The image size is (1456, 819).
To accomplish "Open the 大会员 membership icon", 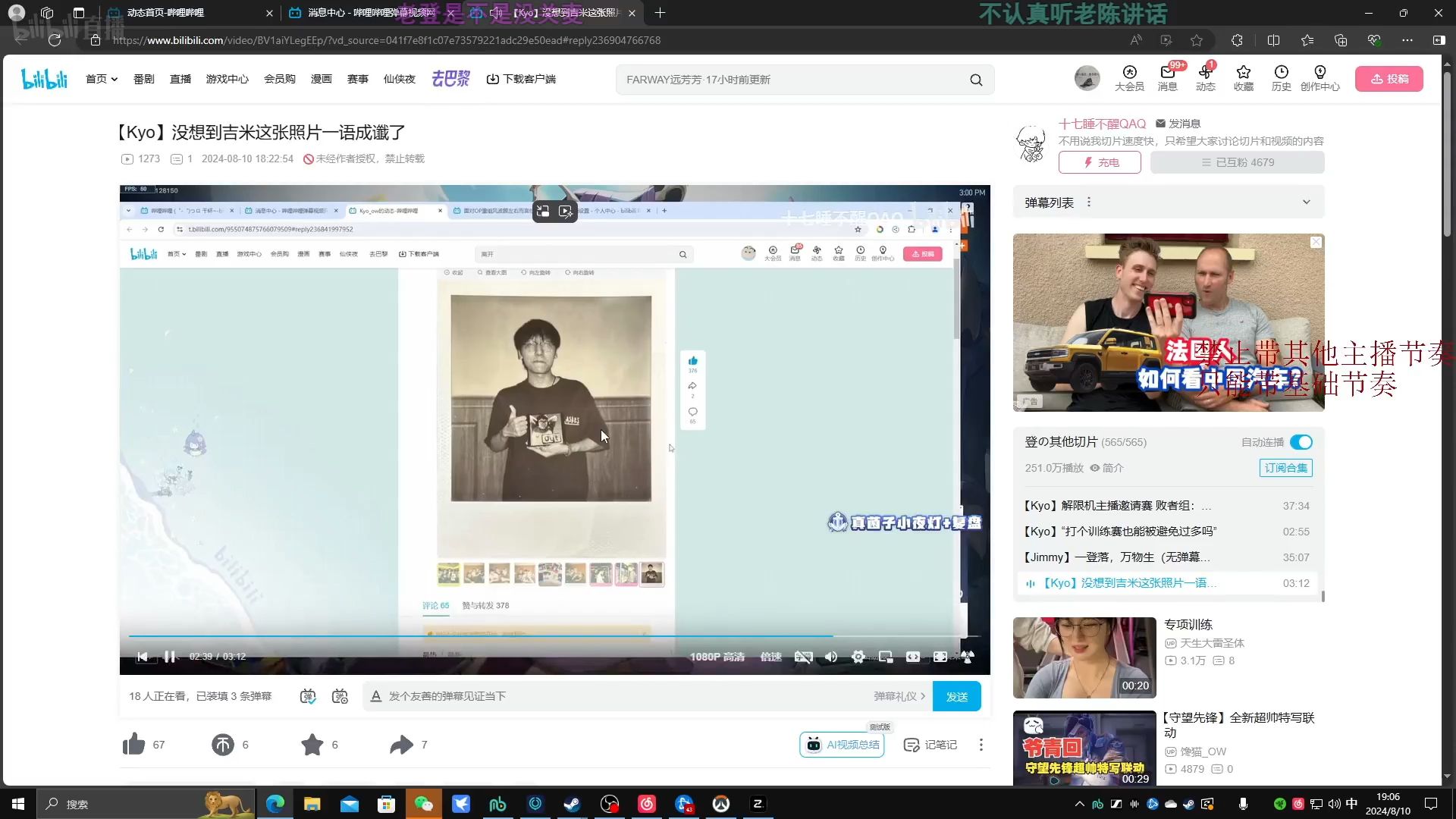I will [1129, 78].
